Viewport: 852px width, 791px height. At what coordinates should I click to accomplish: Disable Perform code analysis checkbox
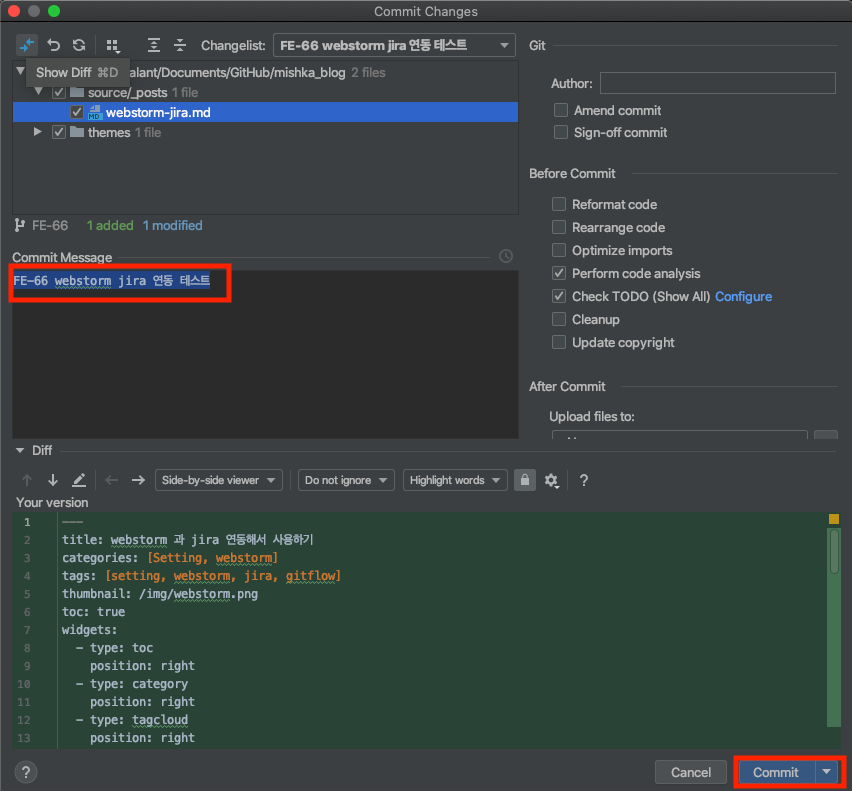click(x=558, y=273)
